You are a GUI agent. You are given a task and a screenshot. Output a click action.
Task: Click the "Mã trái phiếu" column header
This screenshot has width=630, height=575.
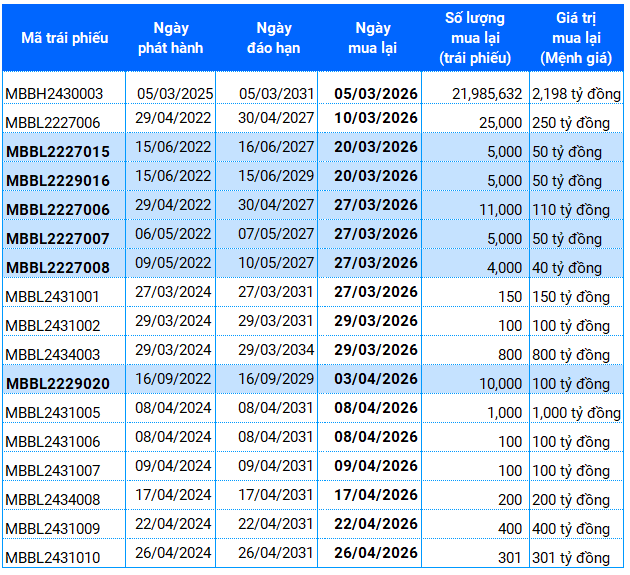(64, 37)
